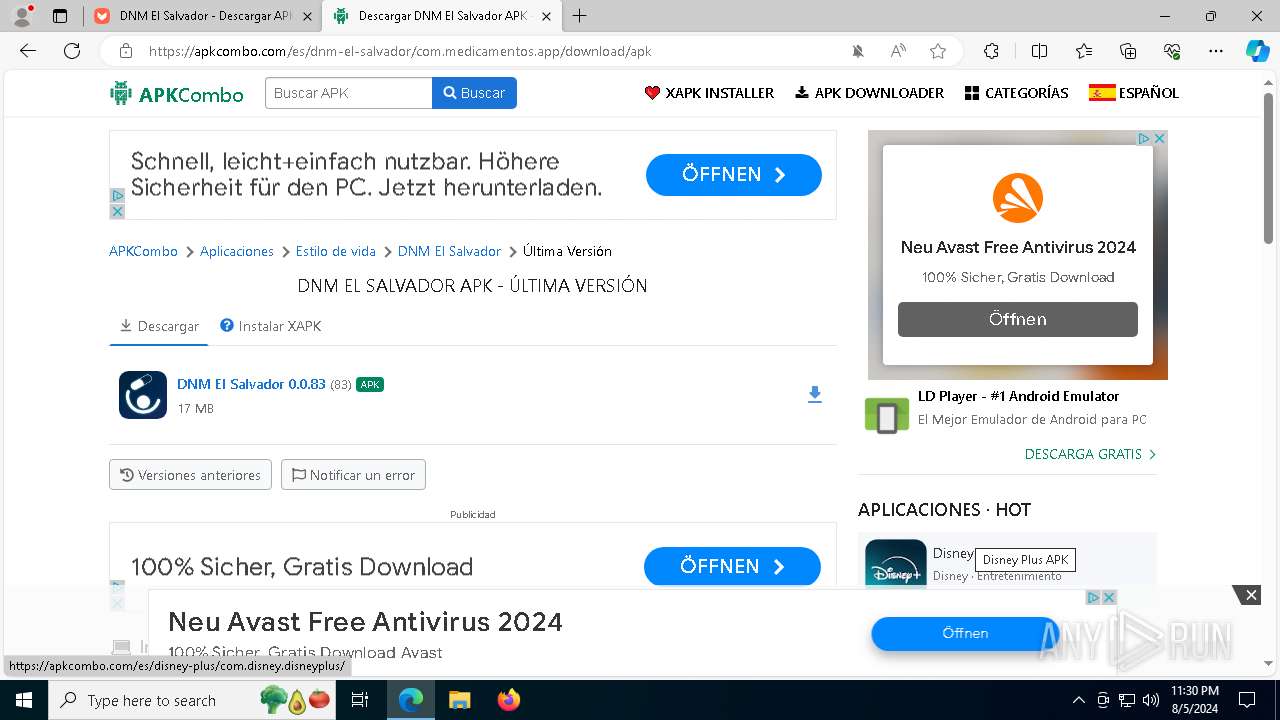Add page to favorites star icon
This screenshot has height=720, width=1280.
[938, 51]
